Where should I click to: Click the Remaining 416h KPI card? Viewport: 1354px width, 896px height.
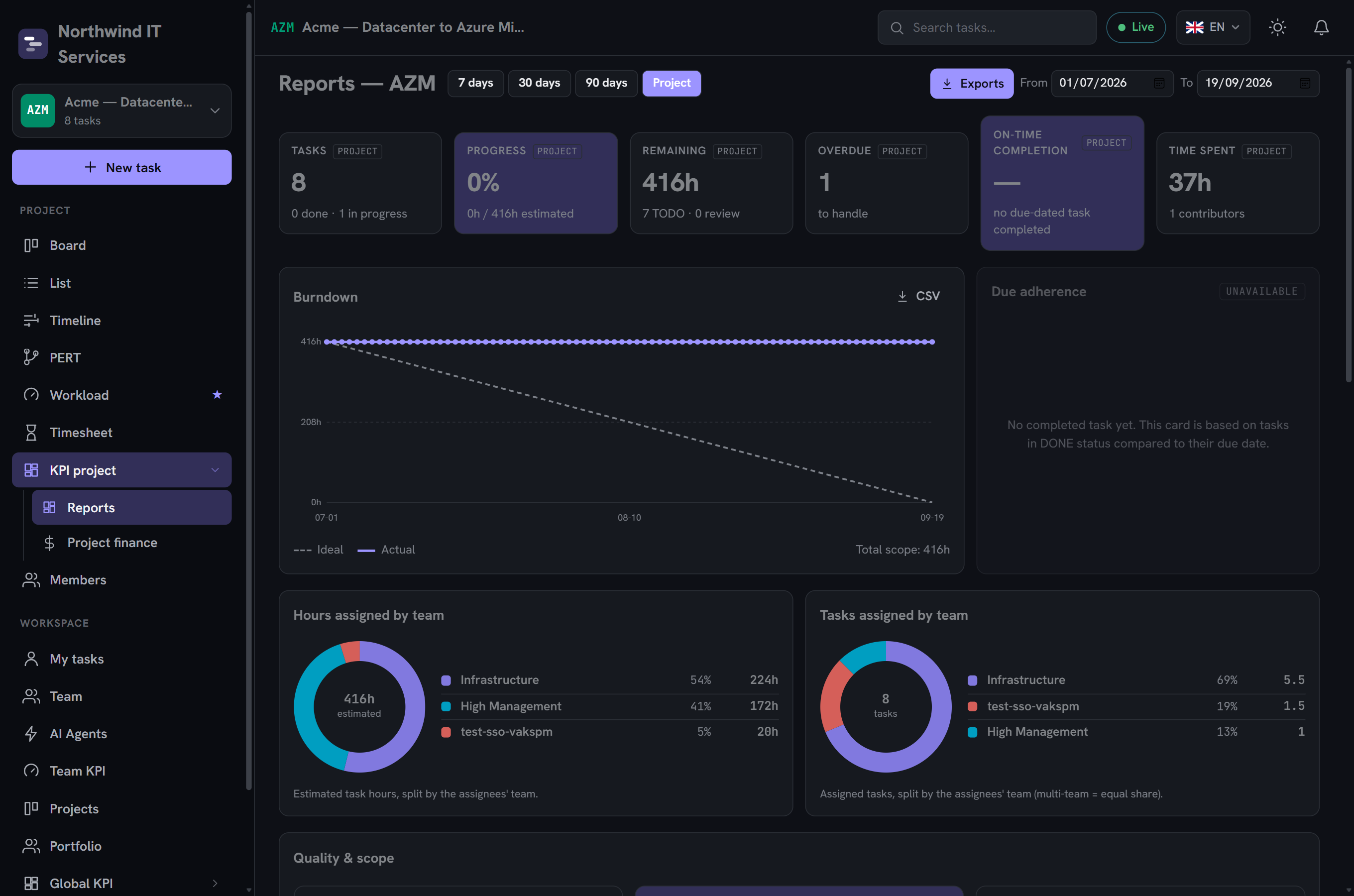711,183
